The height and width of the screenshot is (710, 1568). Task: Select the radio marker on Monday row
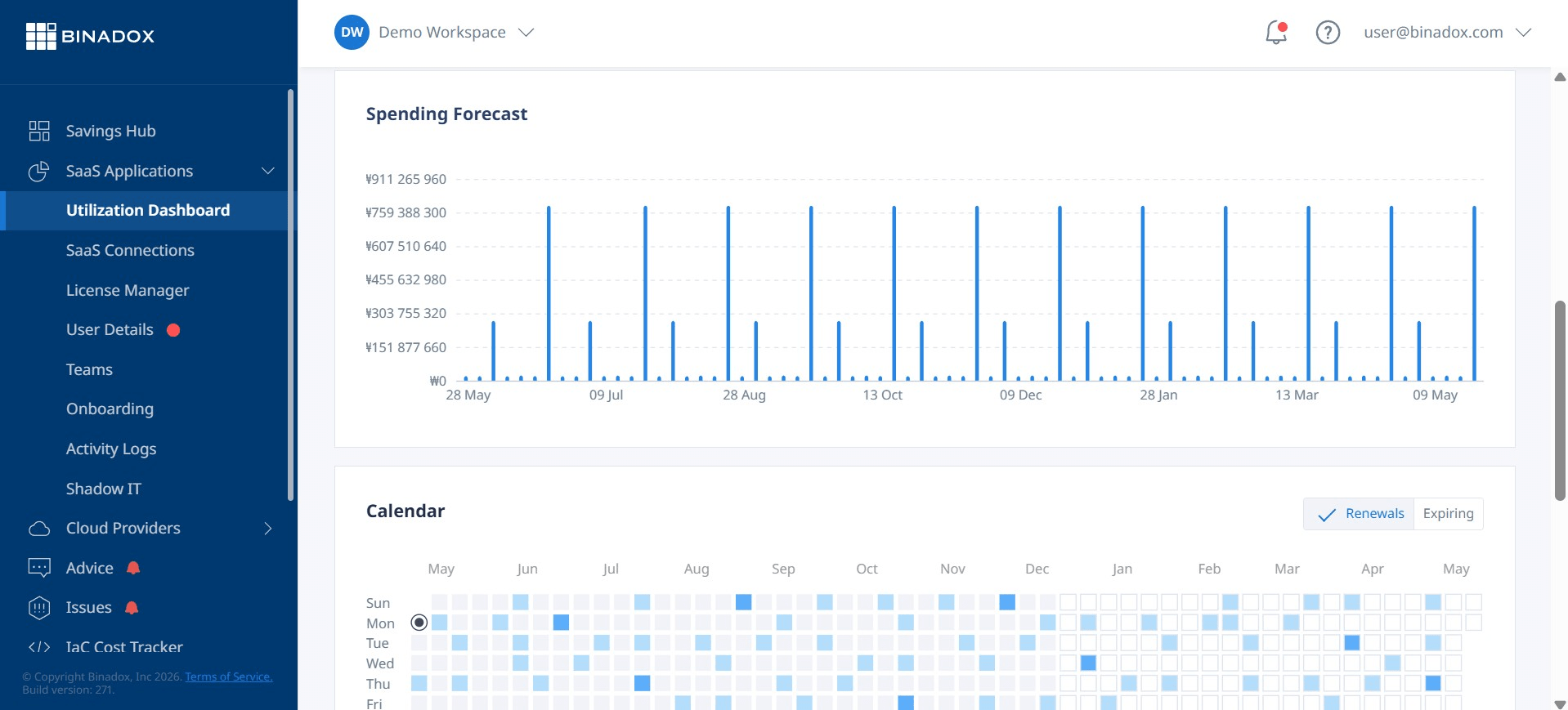[x=419, y=623]
